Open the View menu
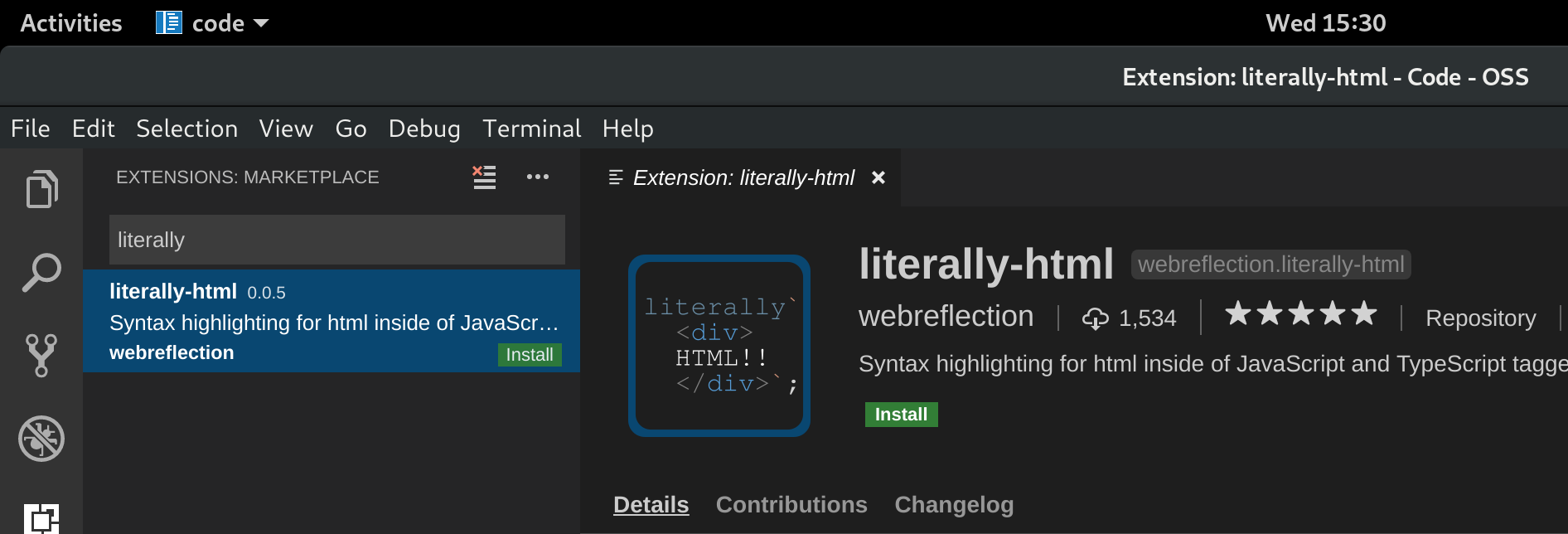This screenshot has height=534, width=1568. click(286, 129)
